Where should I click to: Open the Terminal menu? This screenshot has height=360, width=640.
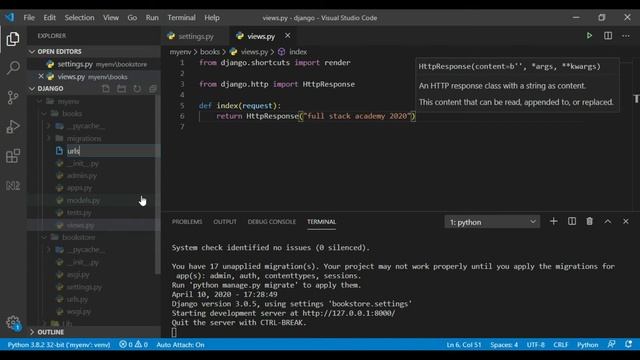(181, 18)
